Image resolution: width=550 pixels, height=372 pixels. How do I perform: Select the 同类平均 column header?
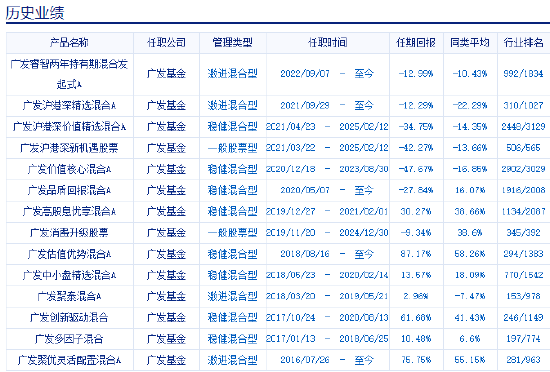tap(470, 43)
